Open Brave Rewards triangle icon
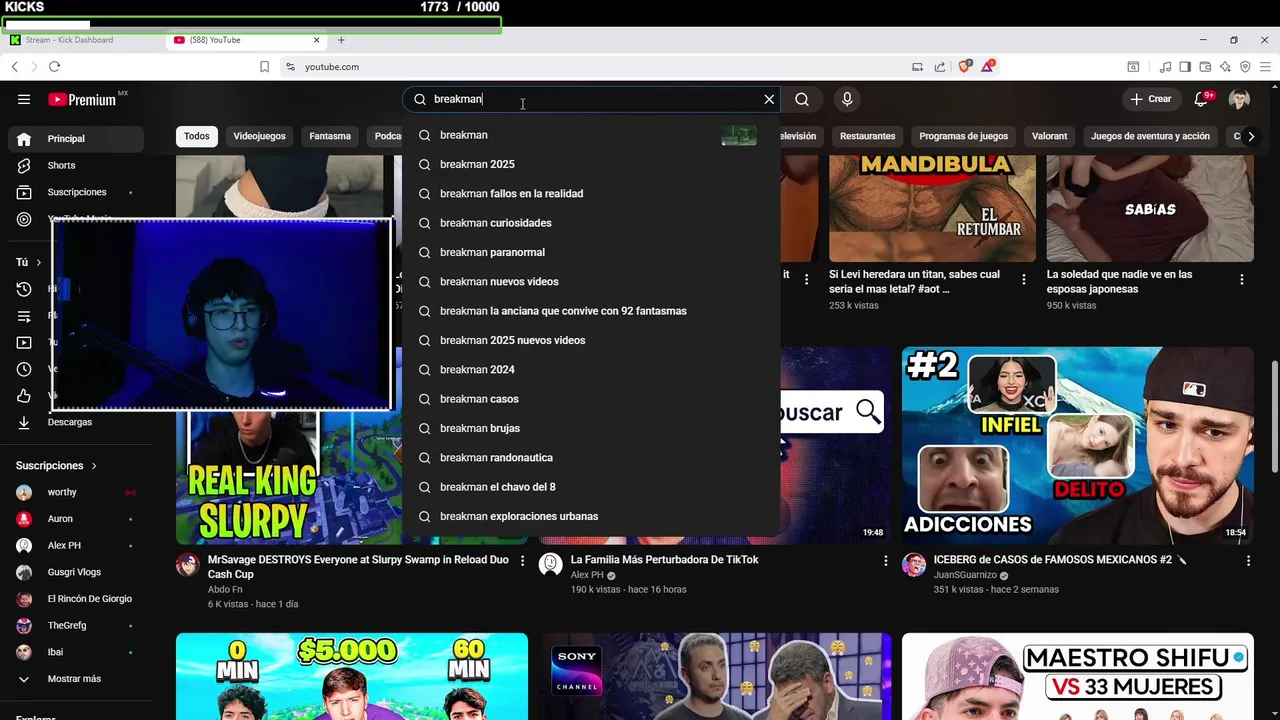 988,67
